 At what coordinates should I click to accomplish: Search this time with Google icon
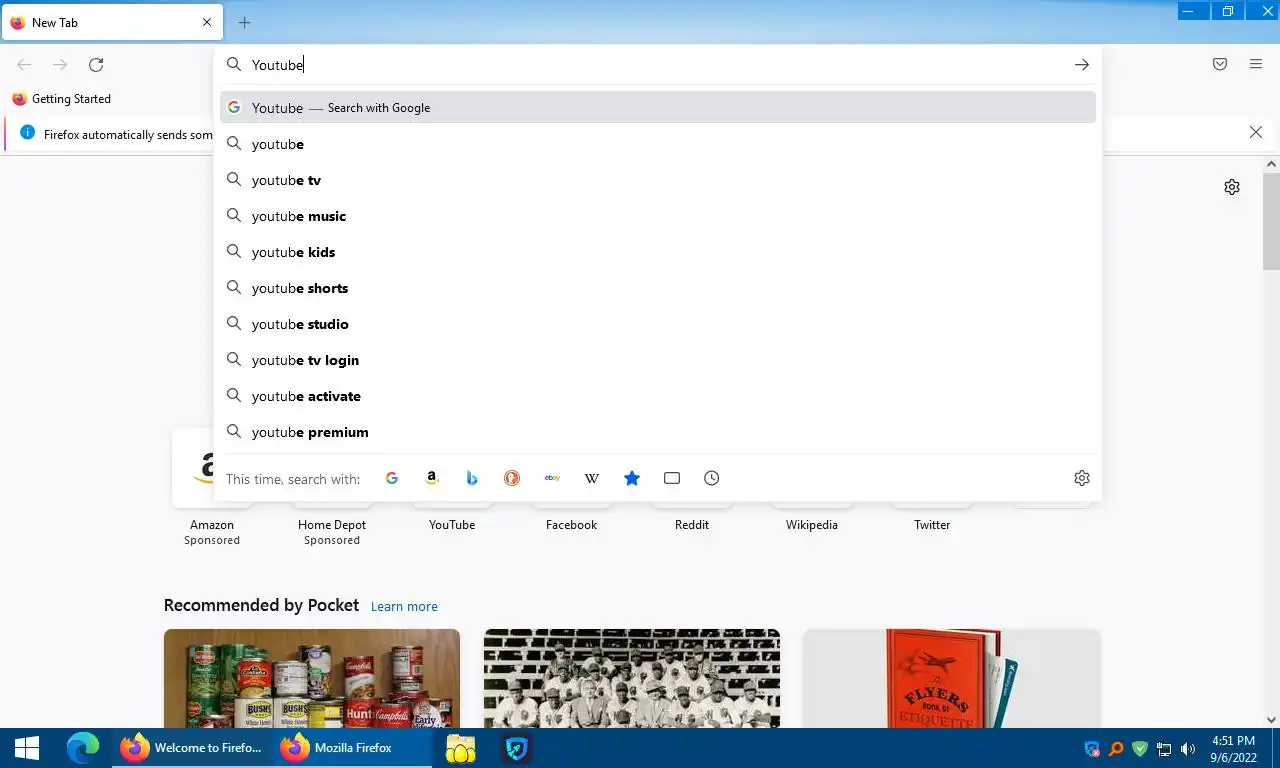click(392, 478)
